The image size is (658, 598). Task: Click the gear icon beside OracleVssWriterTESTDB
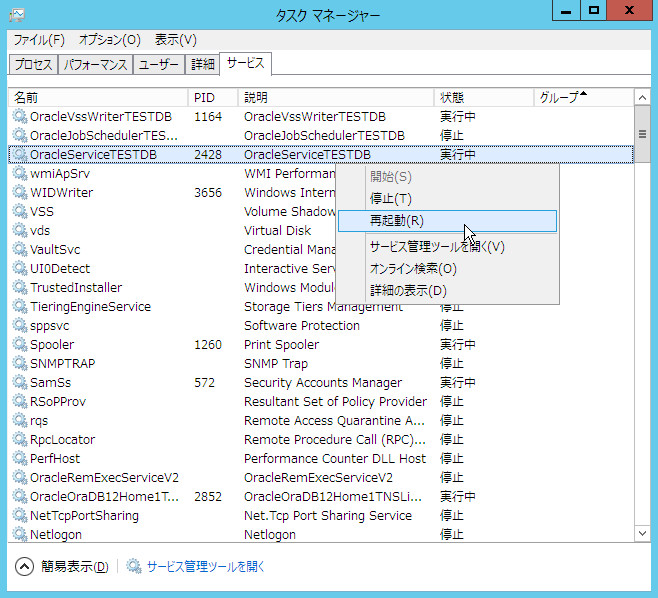pyautogui.click(x=20, y=116)
